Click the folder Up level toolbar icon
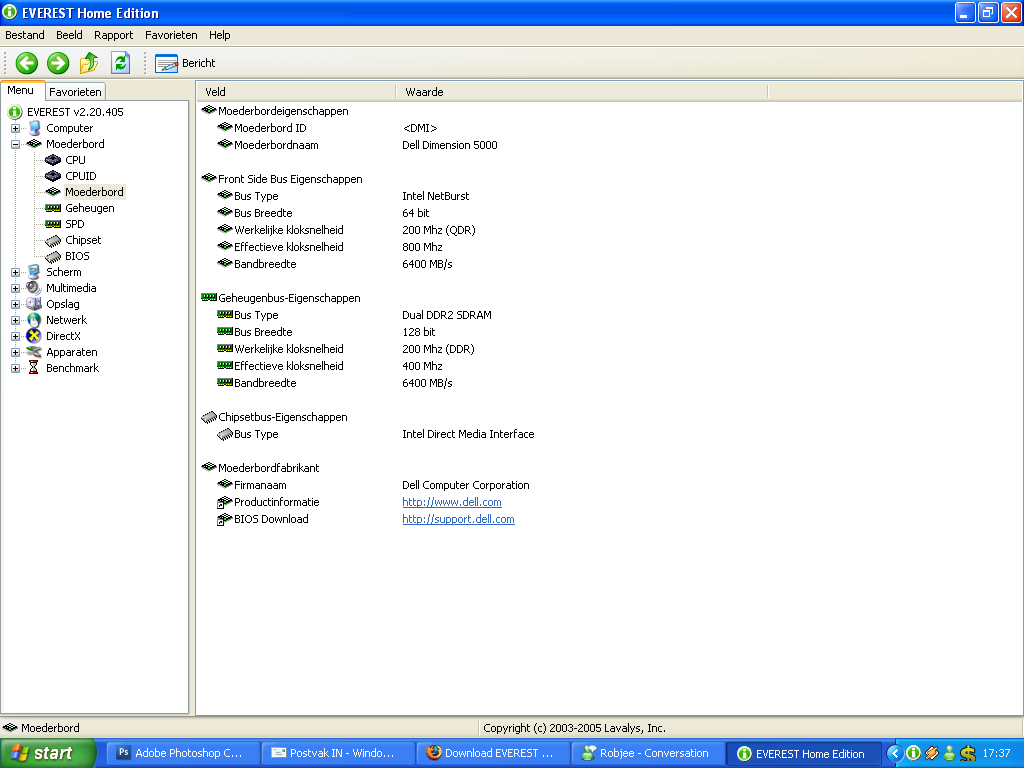 pos(89,63)
